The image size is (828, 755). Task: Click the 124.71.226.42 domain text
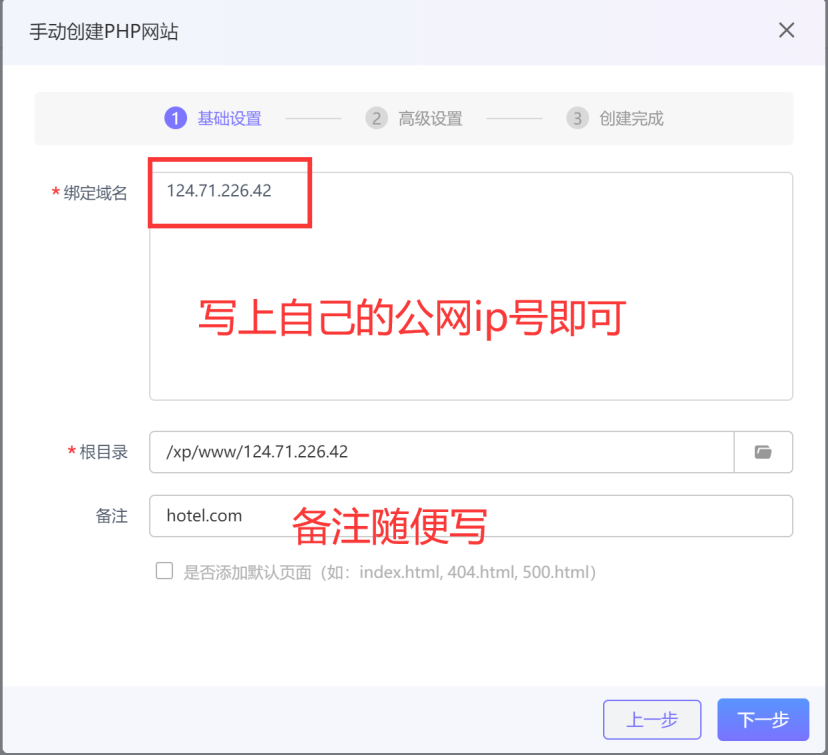pyautogui.click(x=219, y=191)
